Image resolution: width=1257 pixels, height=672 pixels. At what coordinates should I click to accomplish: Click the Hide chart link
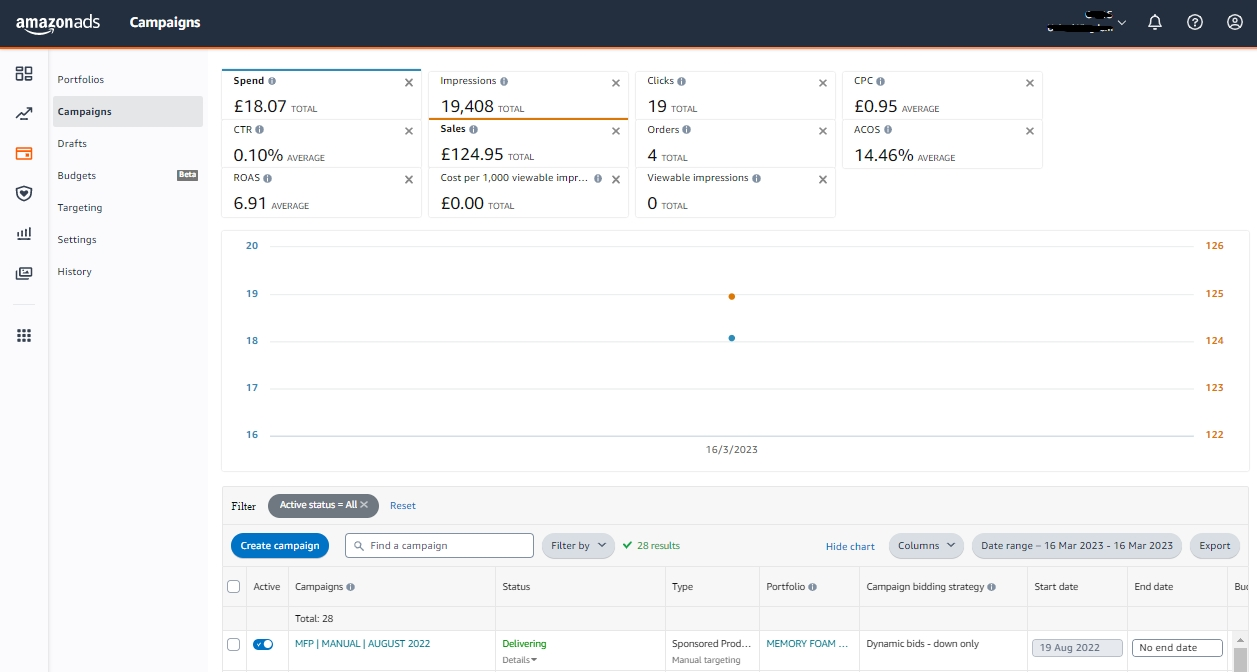(x=850, y=547)
